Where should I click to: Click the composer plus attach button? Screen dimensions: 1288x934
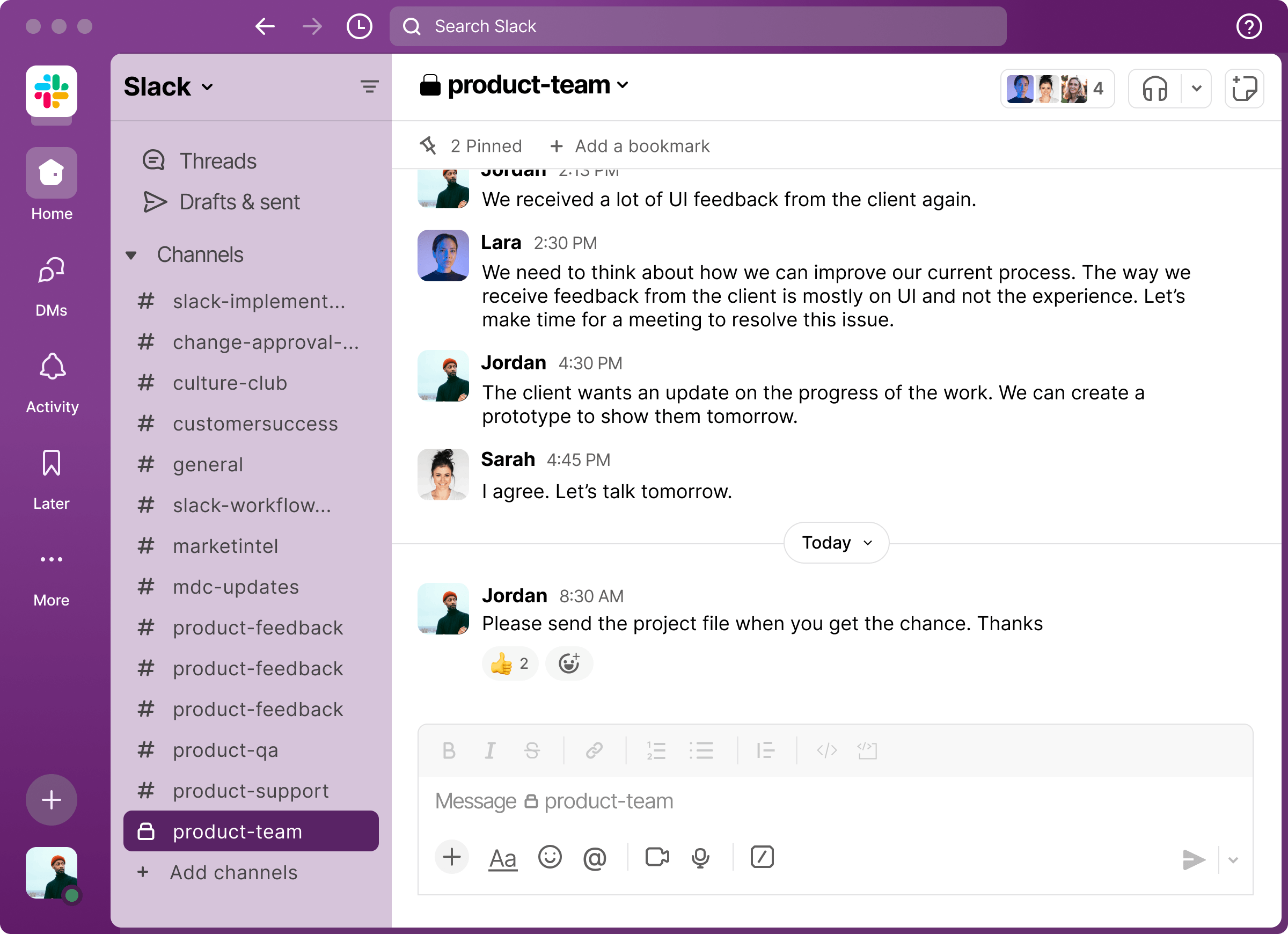click(451, 857)
